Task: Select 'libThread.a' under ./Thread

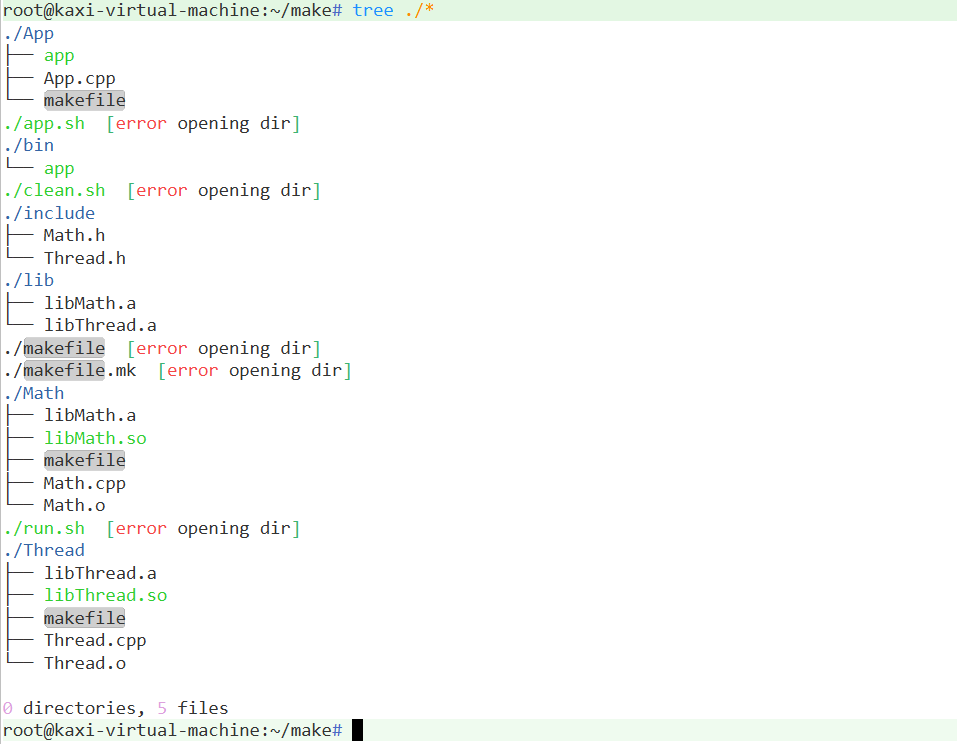Action: coord(100,573)
